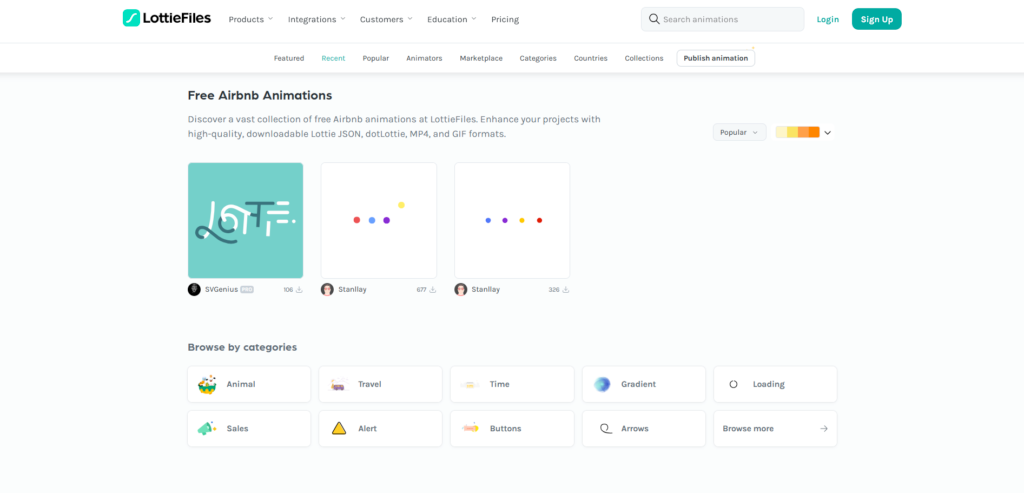Click the Arrows category icon
This screenshot has width=1024, height=493.
[604, 428]
